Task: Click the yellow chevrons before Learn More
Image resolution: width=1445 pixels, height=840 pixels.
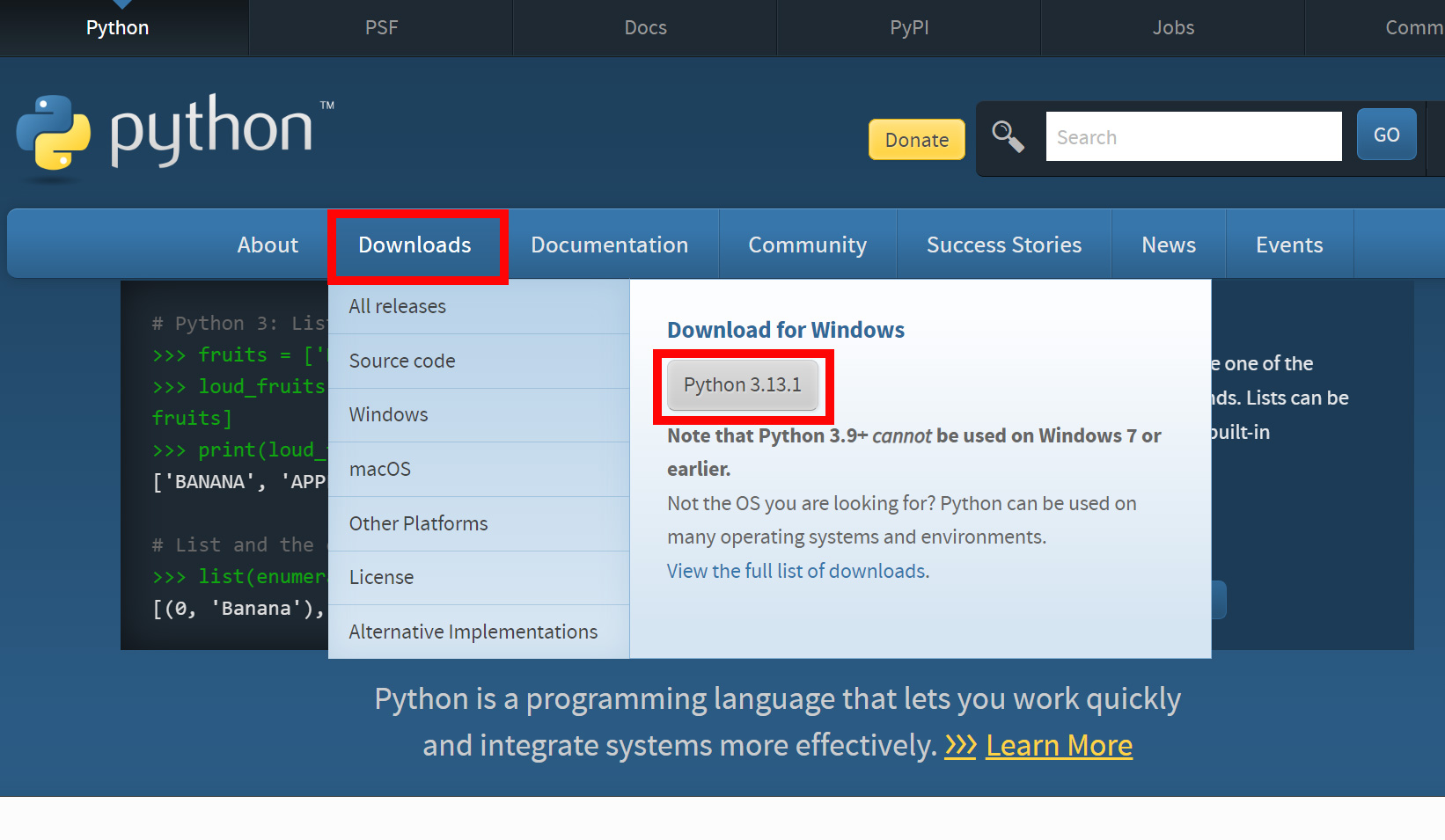Action: pos(960,745)
